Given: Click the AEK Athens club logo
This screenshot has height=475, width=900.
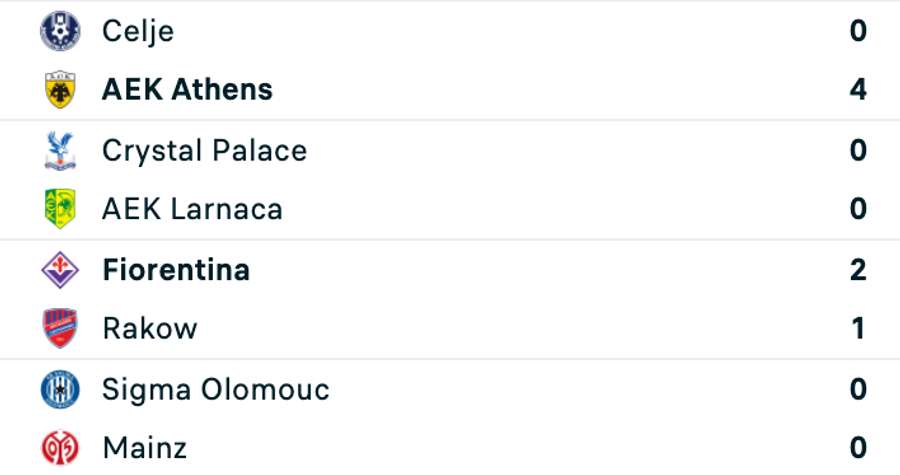Looking at the screenshot, I should [60, 90].
